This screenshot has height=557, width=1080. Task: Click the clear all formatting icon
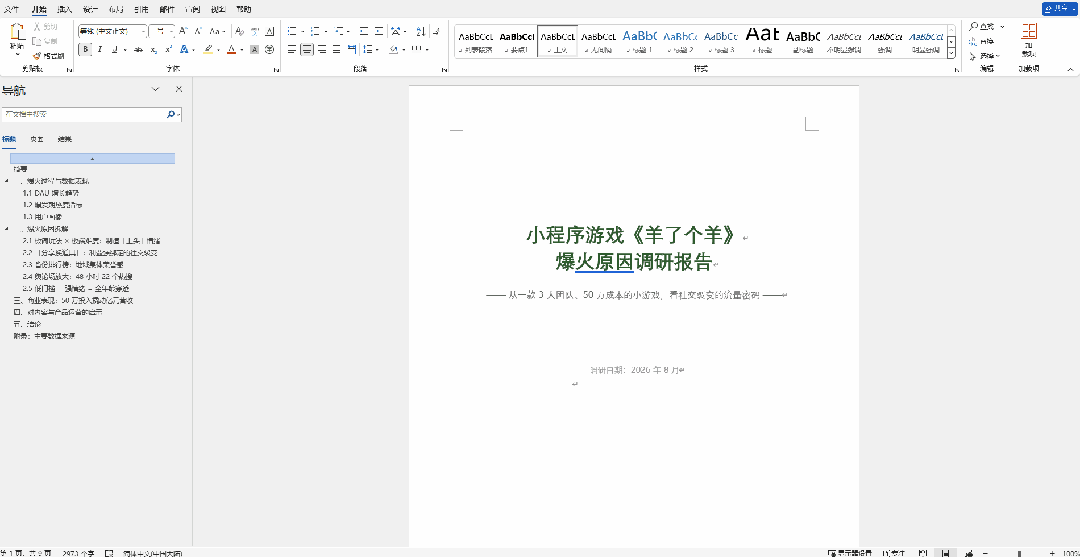[239, 31]
